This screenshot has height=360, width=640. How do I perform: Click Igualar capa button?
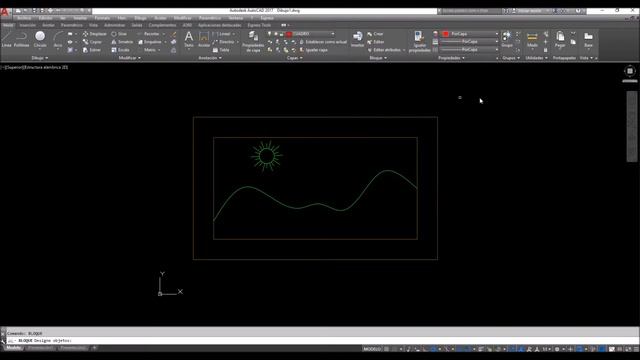(x=313, y=50)
